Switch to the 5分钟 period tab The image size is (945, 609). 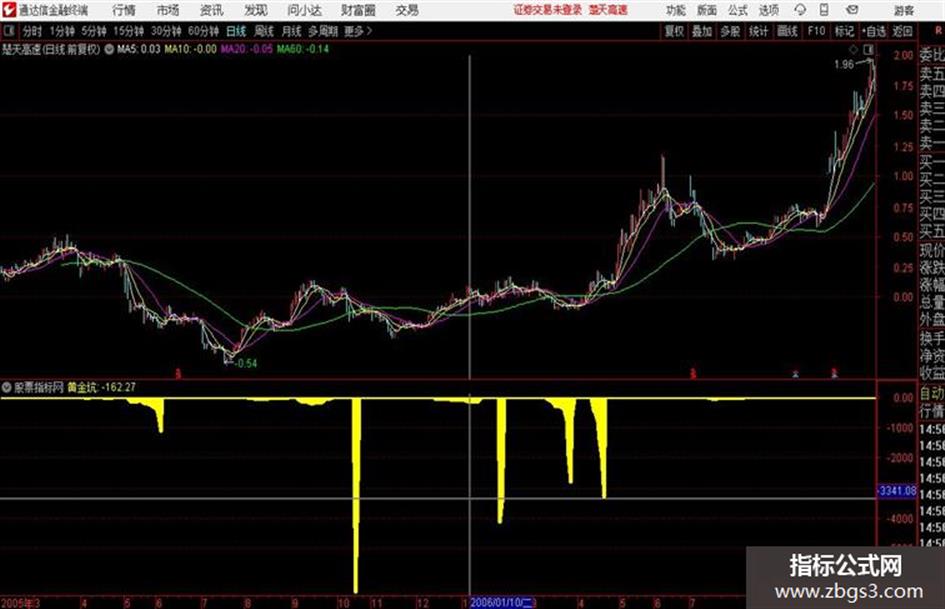(x=94, y=31)
